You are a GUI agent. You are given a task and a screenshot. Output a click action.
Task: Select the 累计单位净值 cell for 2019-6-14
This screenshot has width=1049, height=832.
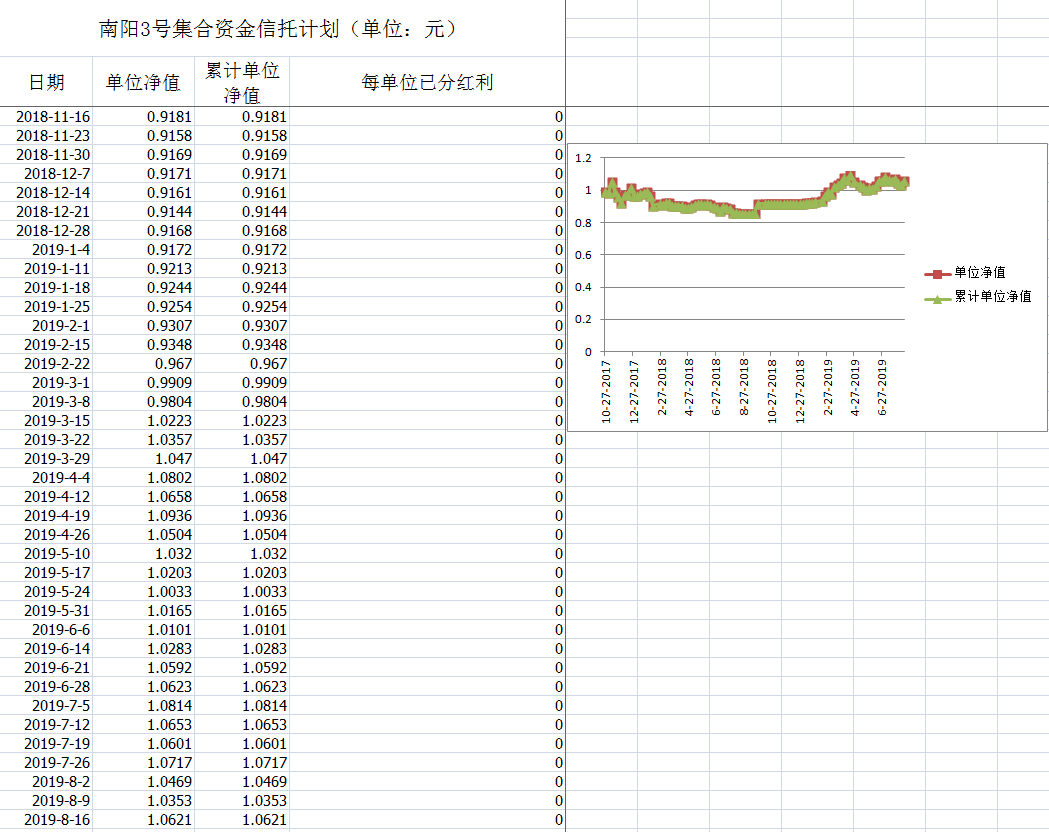(x=242, y=649)
